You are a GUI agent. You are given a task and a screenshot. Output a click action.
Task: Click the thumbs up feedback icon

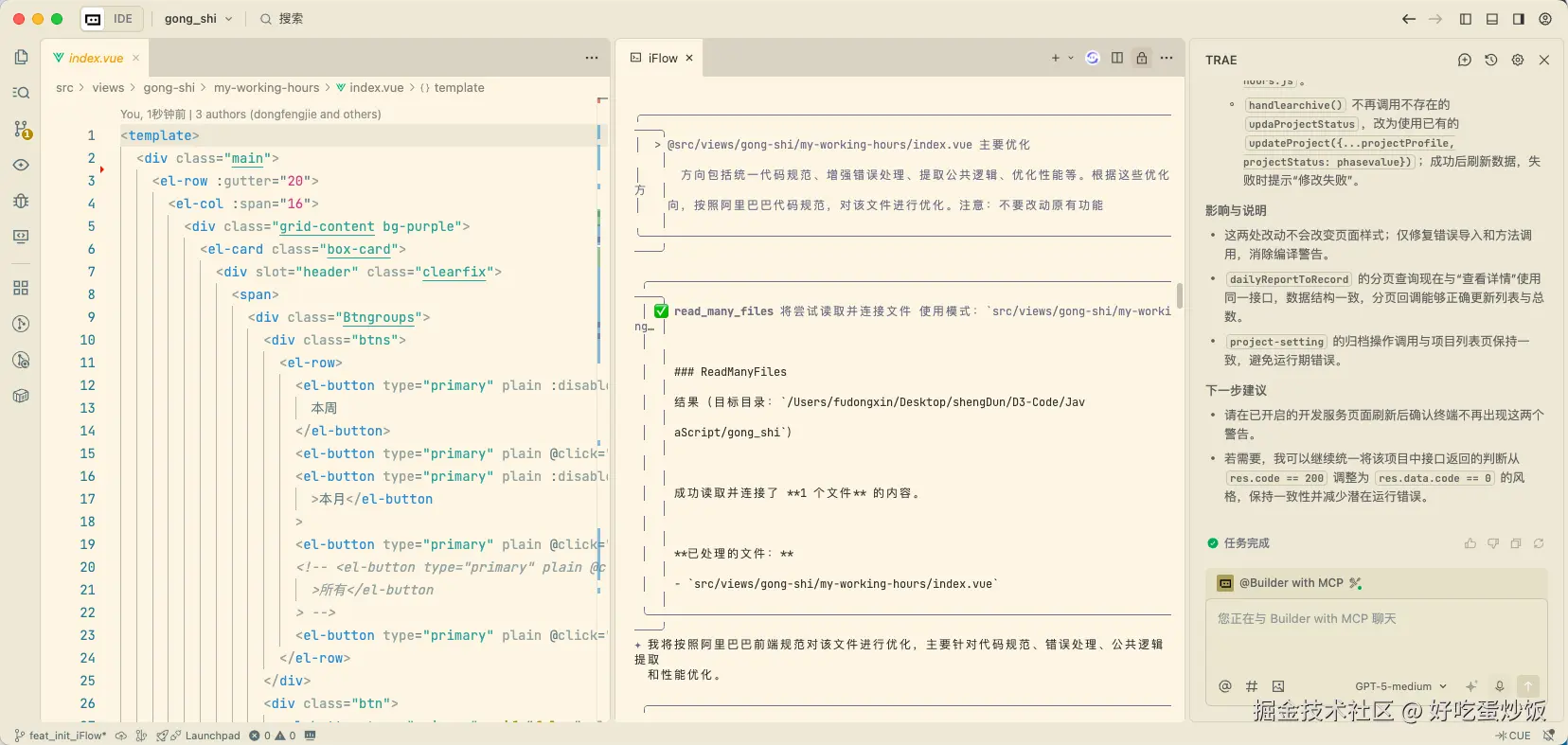tap(1470, 543)
